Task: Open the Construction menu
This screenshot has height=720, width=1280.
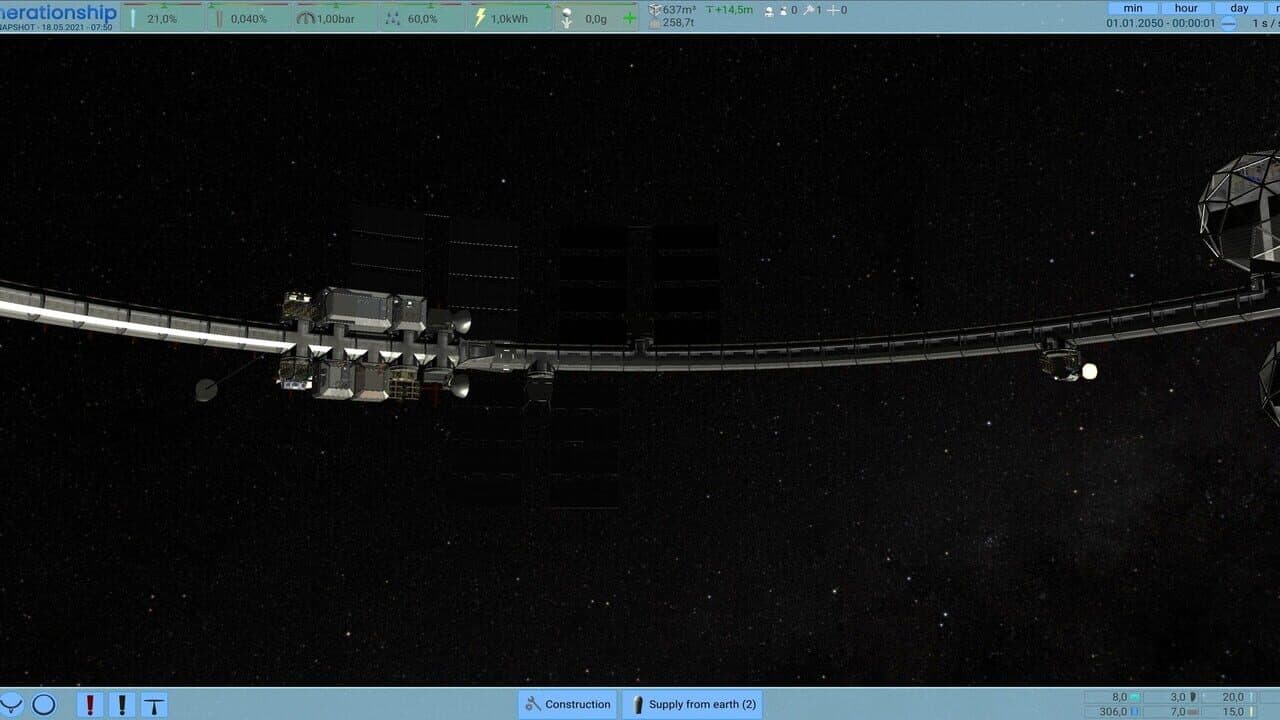Action: tap(568, 704)
